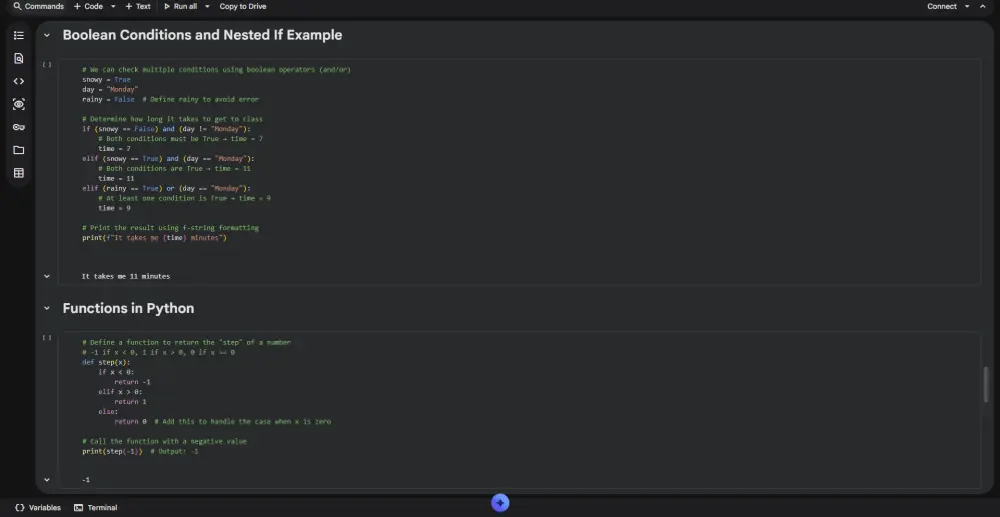Add a new Code cell

(88, 6)
